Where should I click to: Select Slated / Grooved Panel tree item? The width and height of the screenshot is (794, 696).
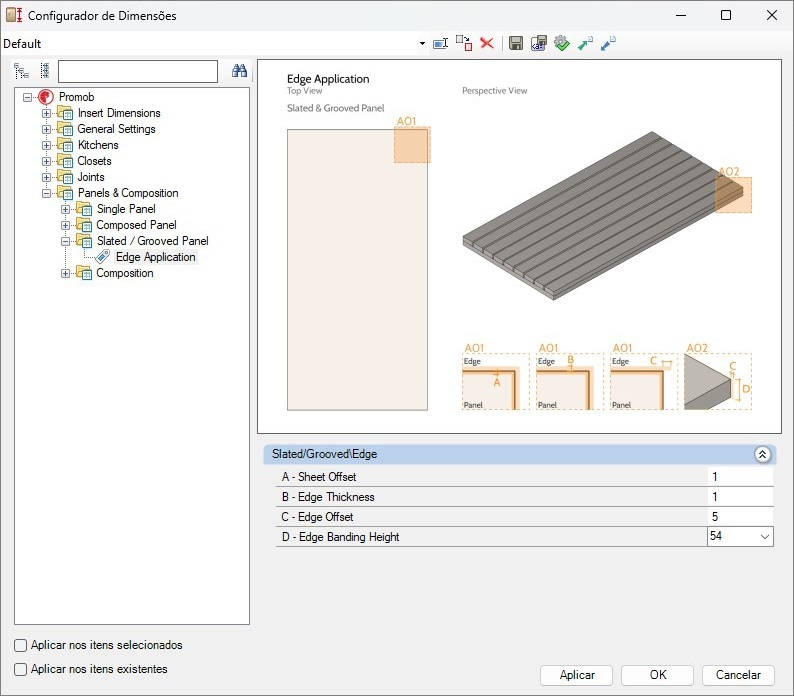coord(152,241)
